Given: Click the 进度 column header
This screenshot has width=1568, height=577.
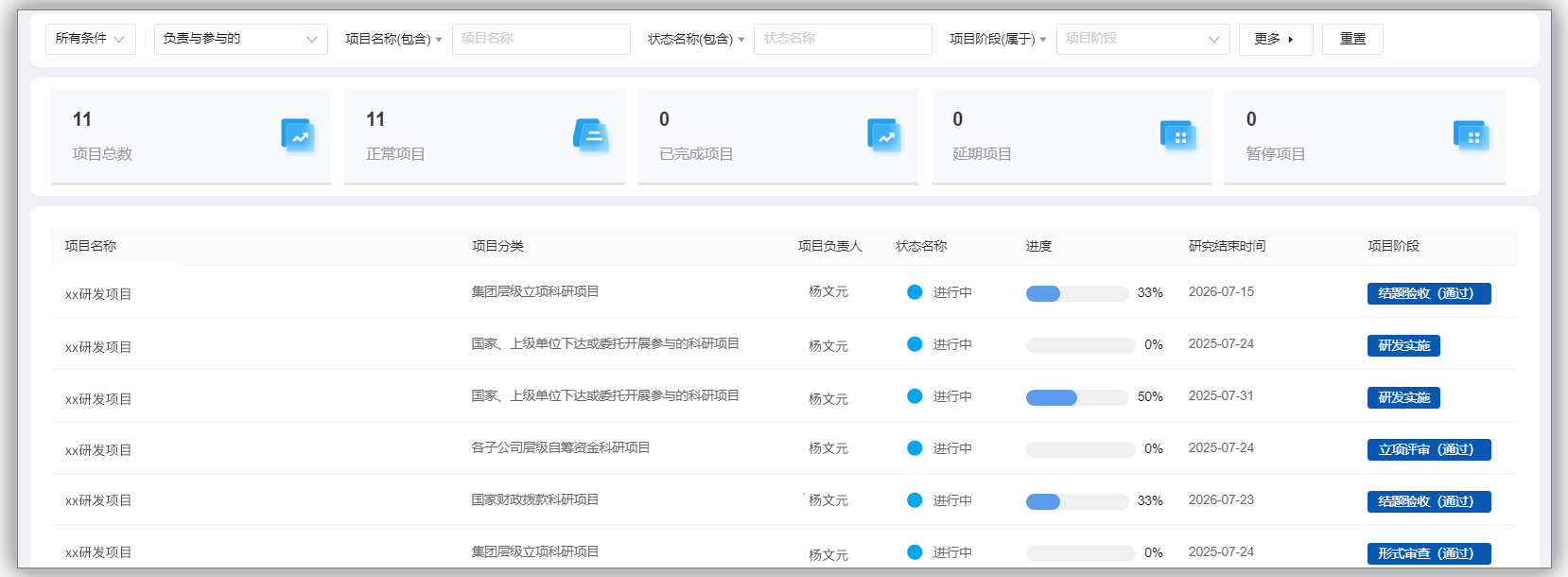Looking at the screenshot, I should 1038,246.
